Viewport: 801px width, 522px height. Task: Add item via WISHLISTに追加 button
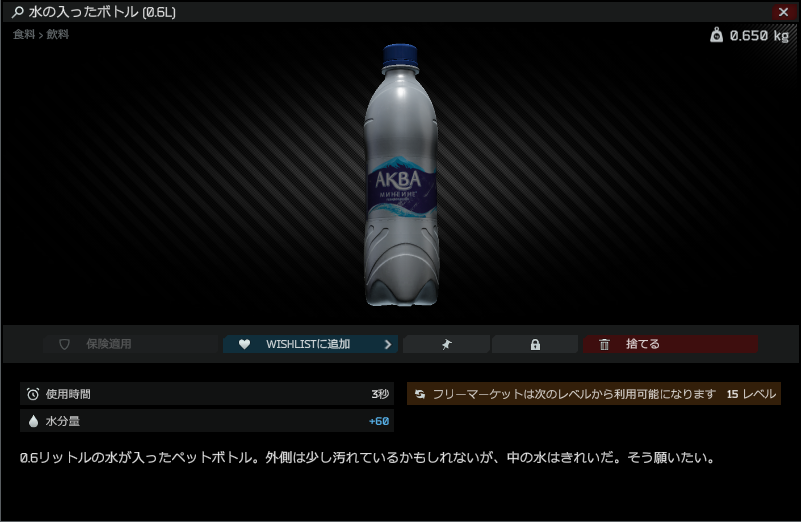310,344
